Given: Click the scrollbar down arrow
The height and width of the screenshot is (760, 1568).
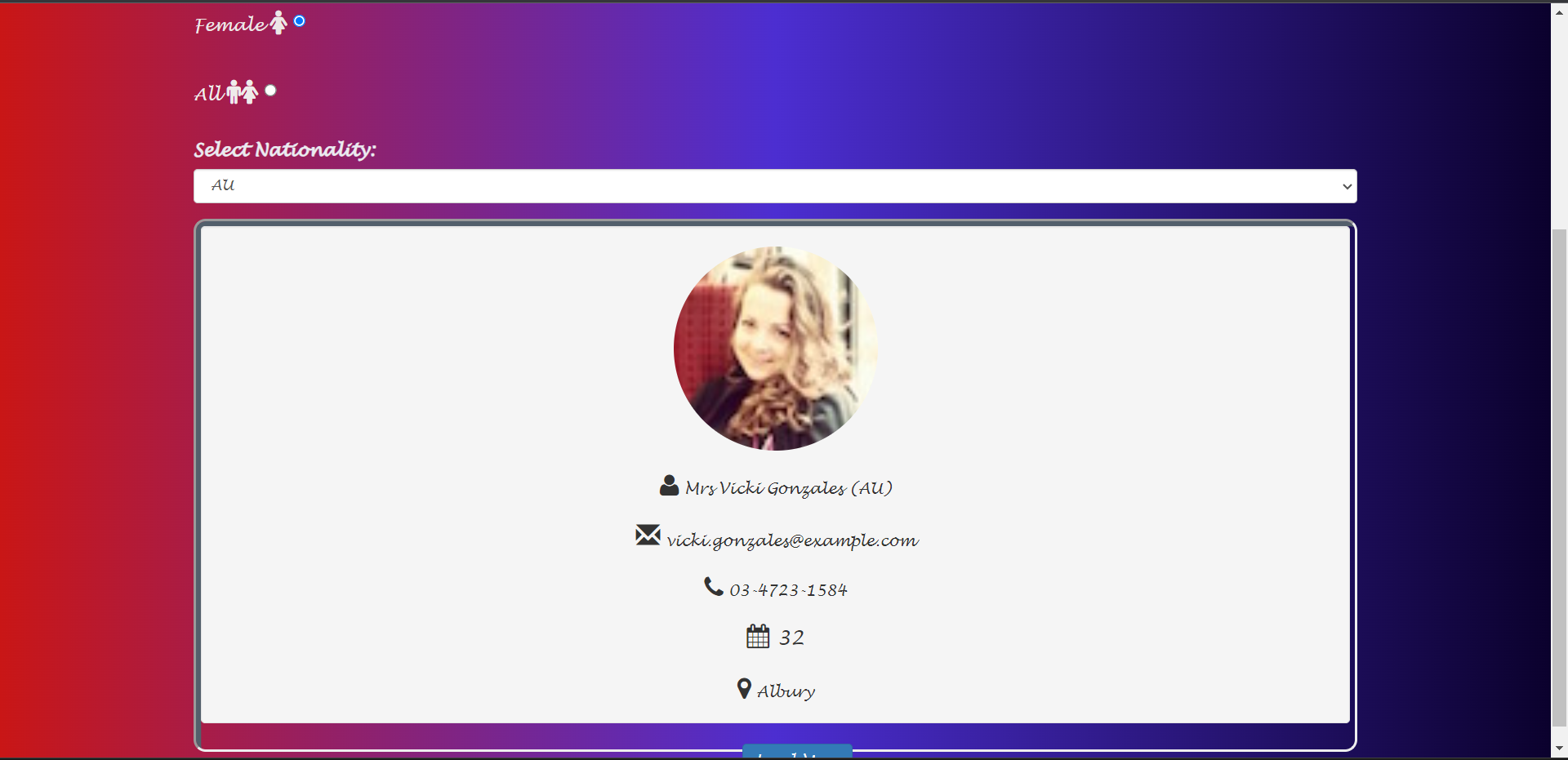Looking at the screenshot, I should click(1559, 748).
